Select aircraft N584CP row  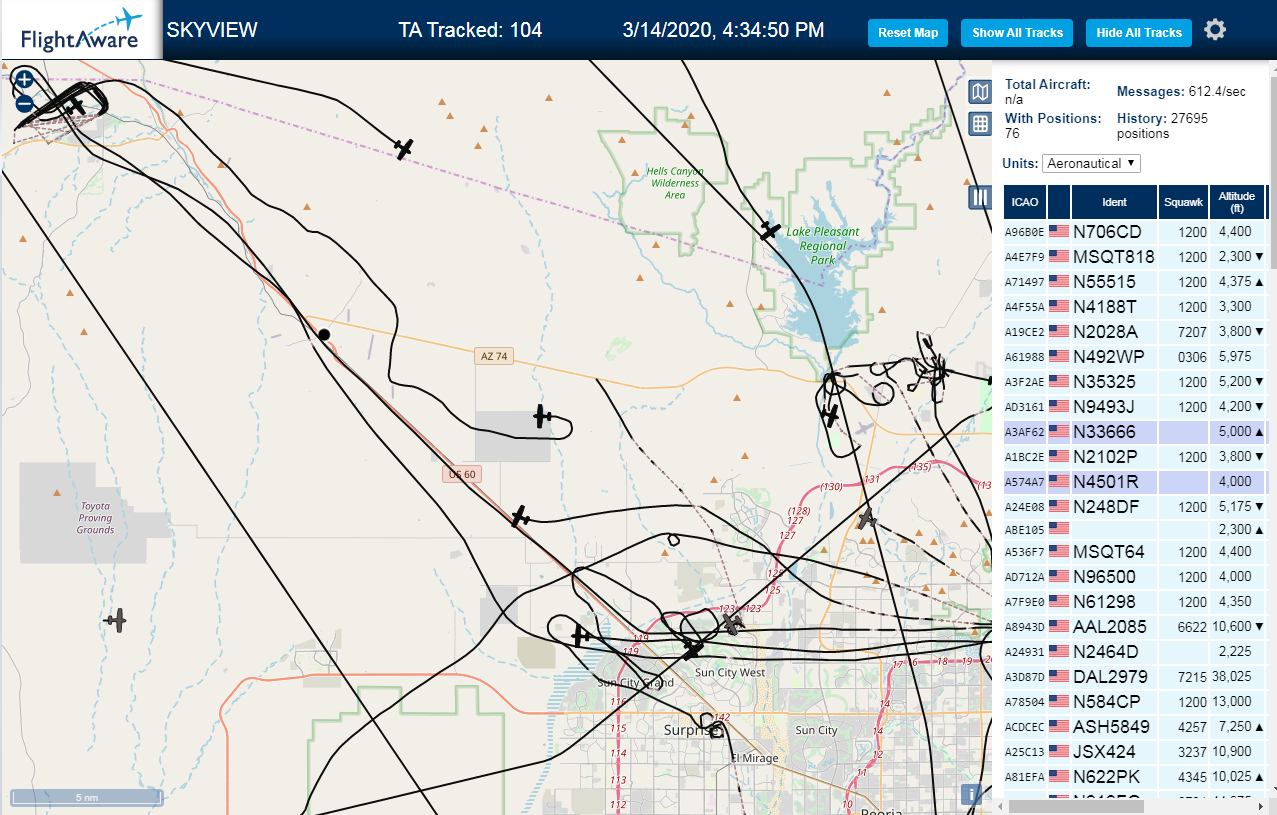1137,702
